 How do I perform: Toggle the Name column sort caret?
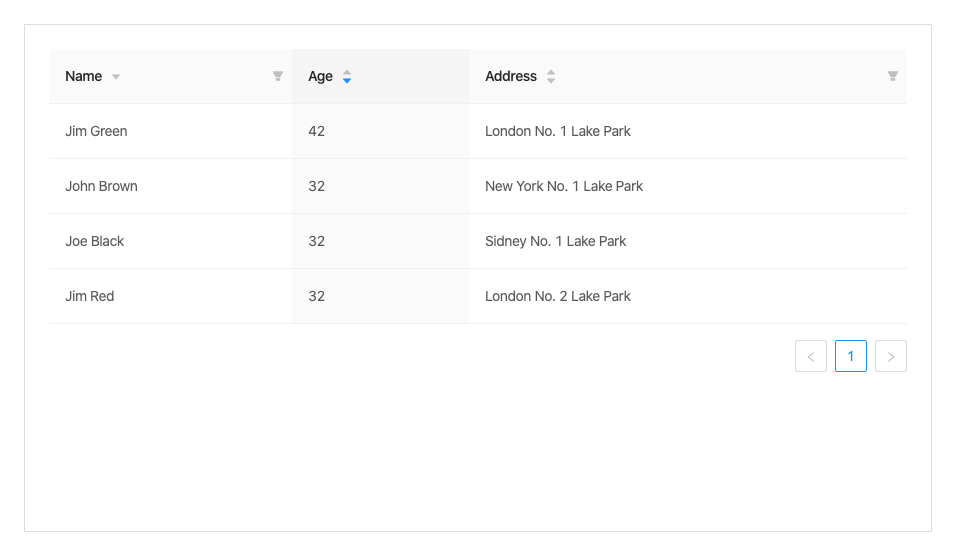click(x=116, y=77)
